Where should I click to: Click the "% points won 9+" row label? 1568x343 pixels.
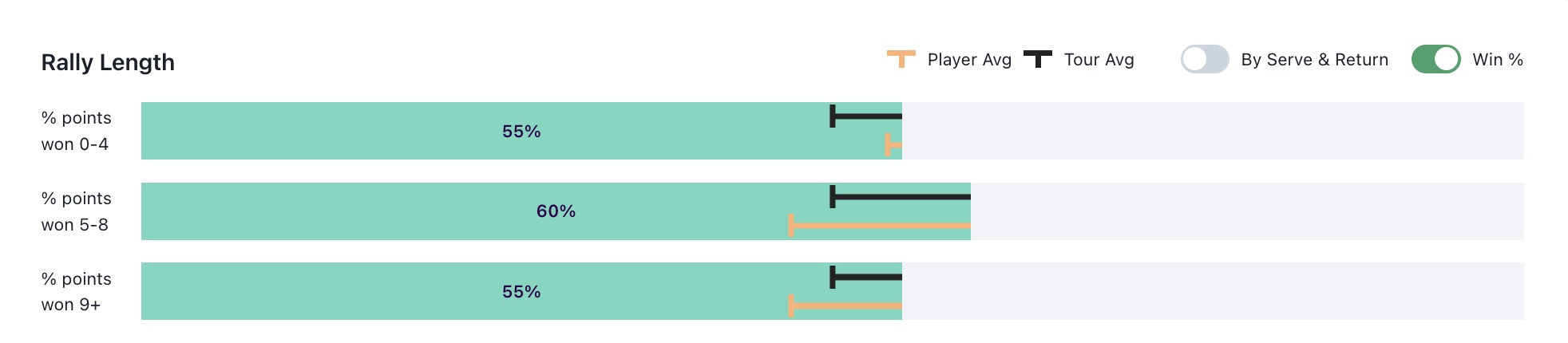coord(76,292)
